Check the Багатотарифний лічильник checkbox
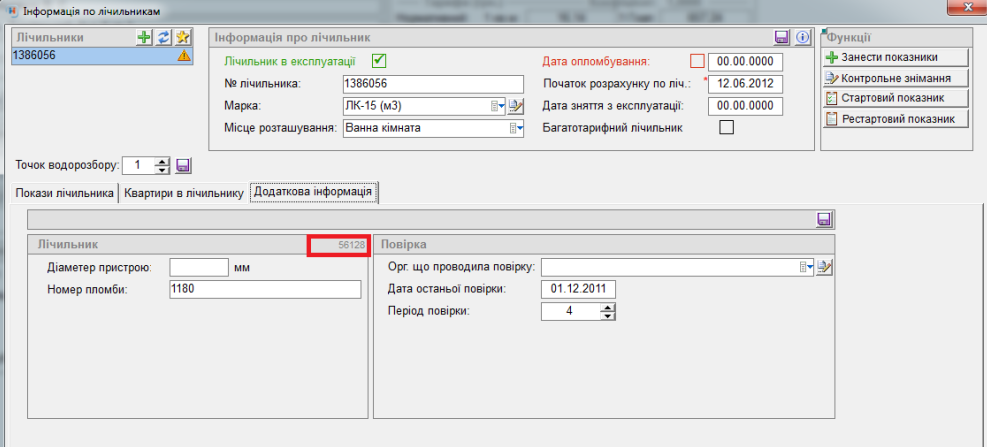Viewport: 987px width, 447px height. (x=727, y=127)
